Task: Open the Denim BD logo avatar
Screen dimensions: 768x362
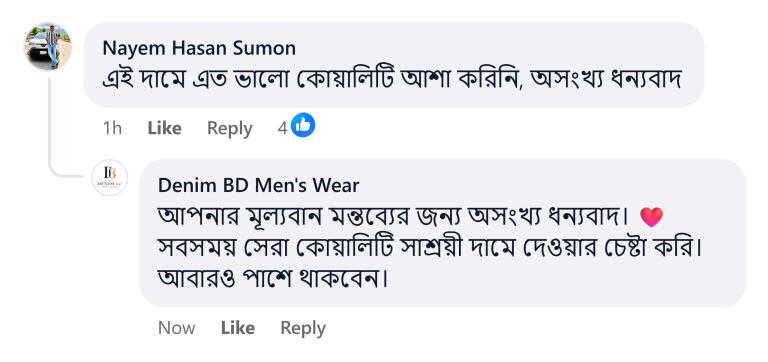Action: click(110, 178)
